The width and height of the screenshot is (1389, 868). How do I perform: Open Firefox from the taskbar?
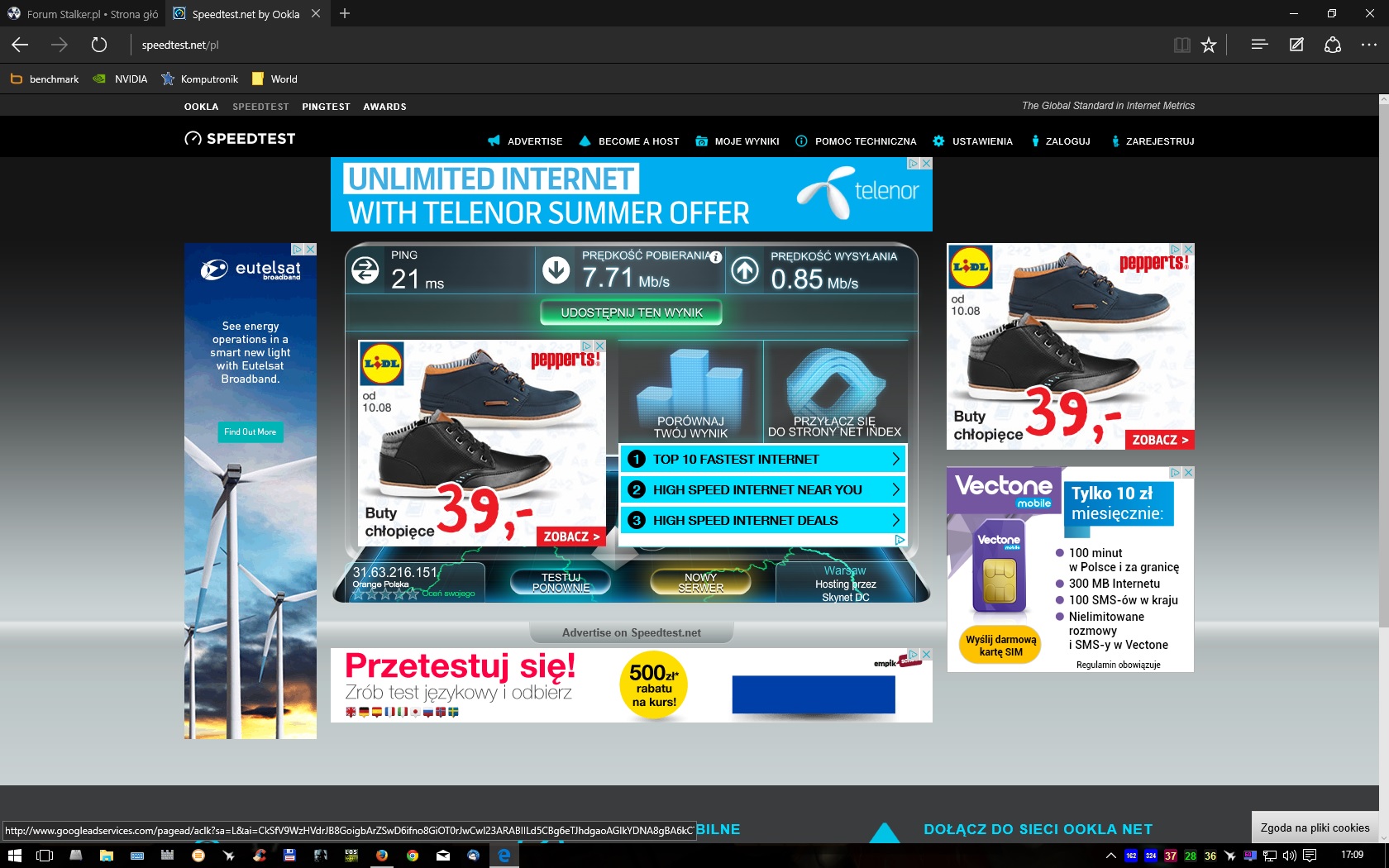(381, 856)
